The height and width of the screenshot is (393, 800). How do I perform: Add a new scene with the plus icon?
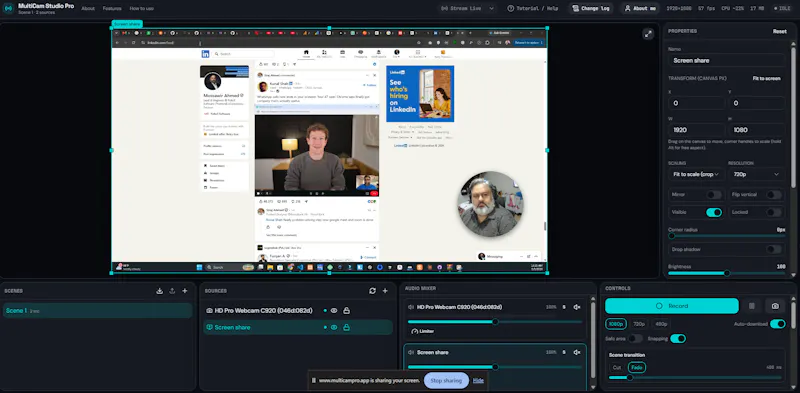point(185,291)
